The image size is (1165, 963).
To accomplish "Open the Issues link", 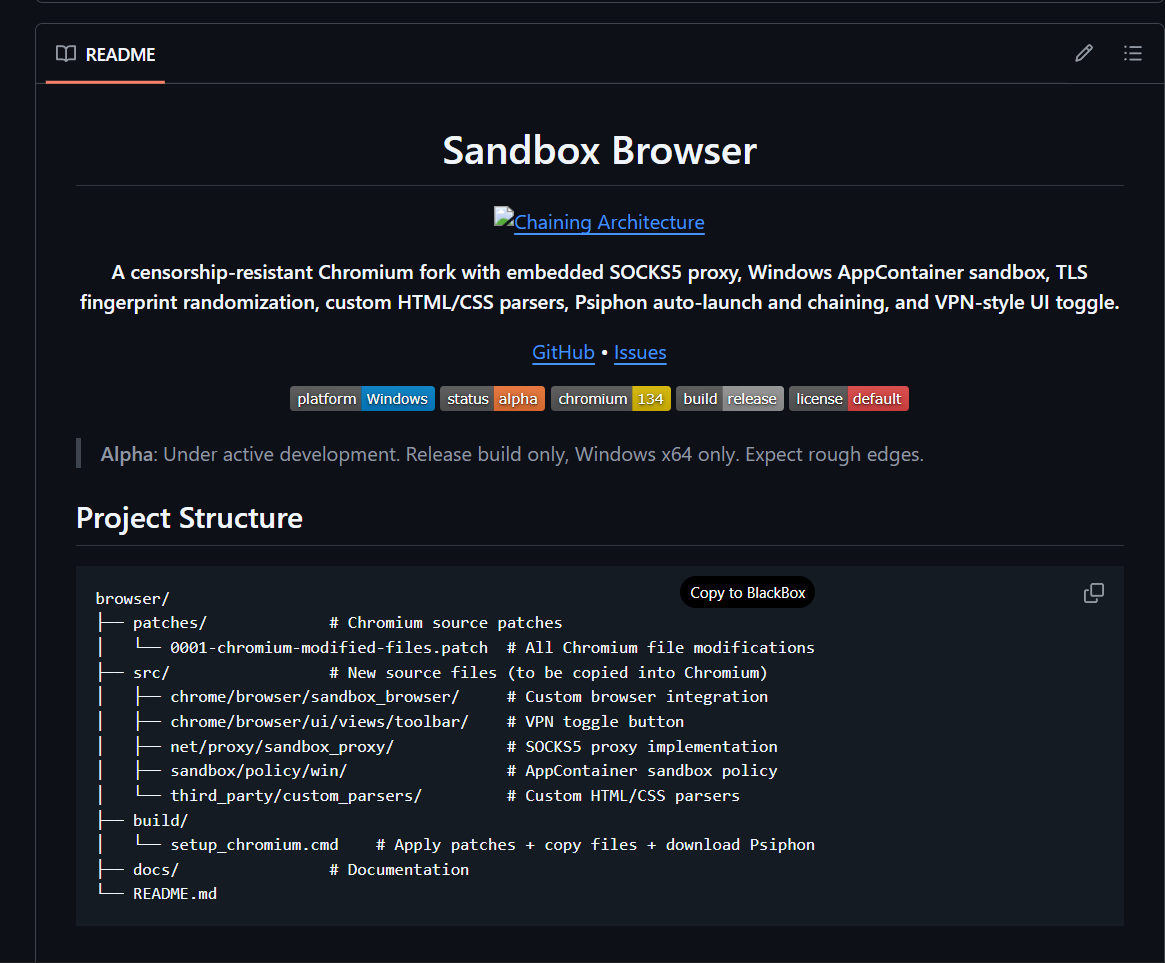I will click(x=640, y=352).
